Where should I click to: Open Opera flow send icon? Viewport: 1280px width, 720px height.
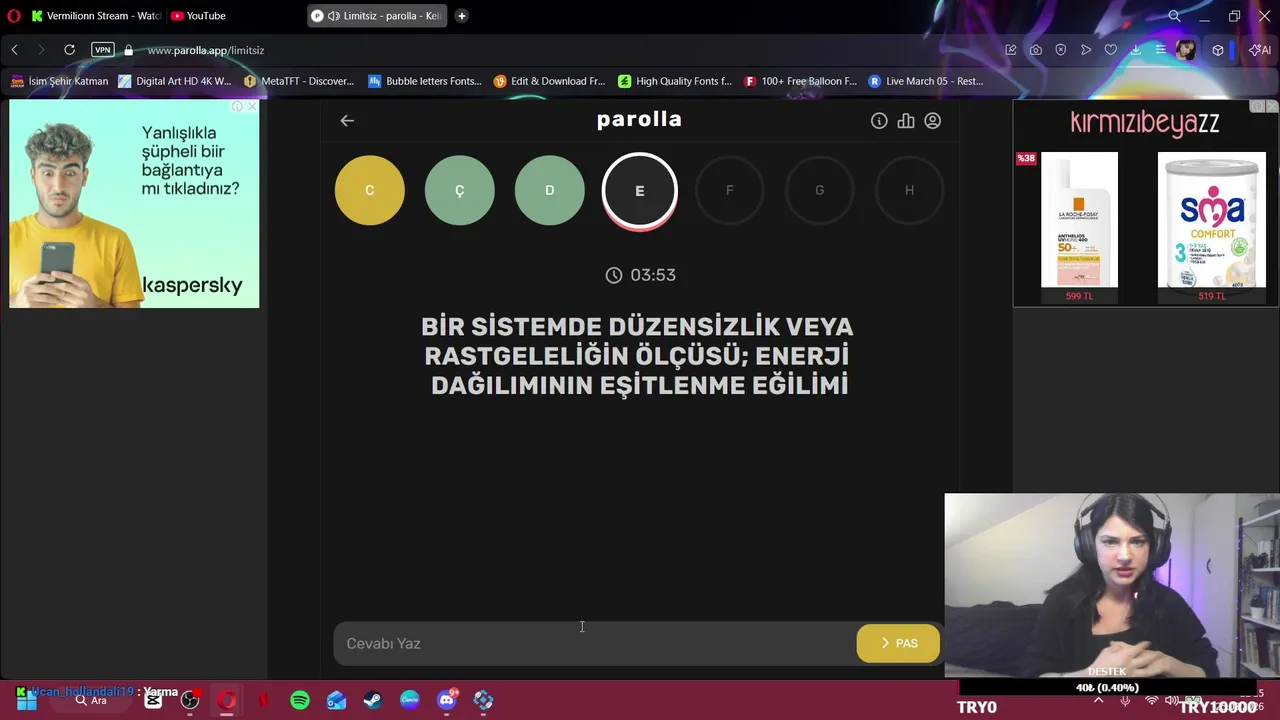pyautogui.click(x=1086, y=50)
